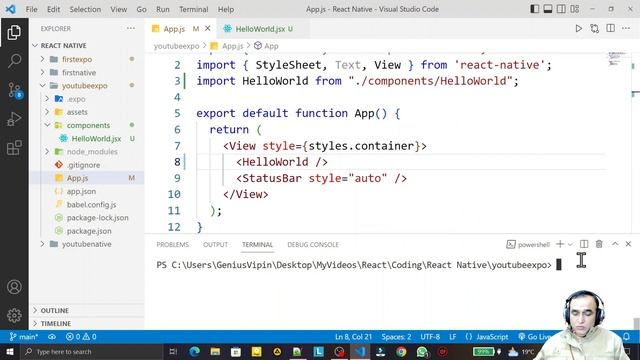Open babel.config.js in the file tree
This screenshot has height=360, width=640.
pyautogui.click(x=91, y=204)
